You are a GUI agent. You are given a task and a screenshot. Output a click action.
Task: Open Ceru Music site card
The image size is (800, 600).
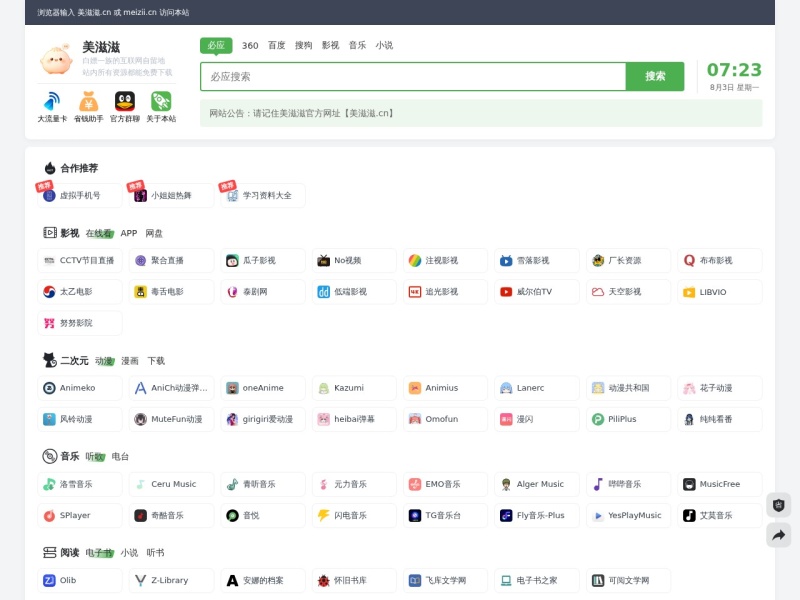[x=171, y=484]
